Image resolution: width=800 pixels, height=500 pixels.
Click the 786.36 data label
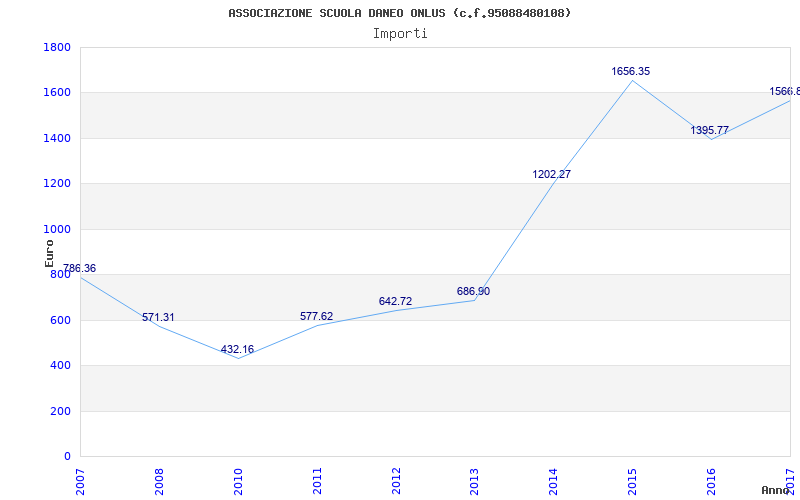pos(79,268)
